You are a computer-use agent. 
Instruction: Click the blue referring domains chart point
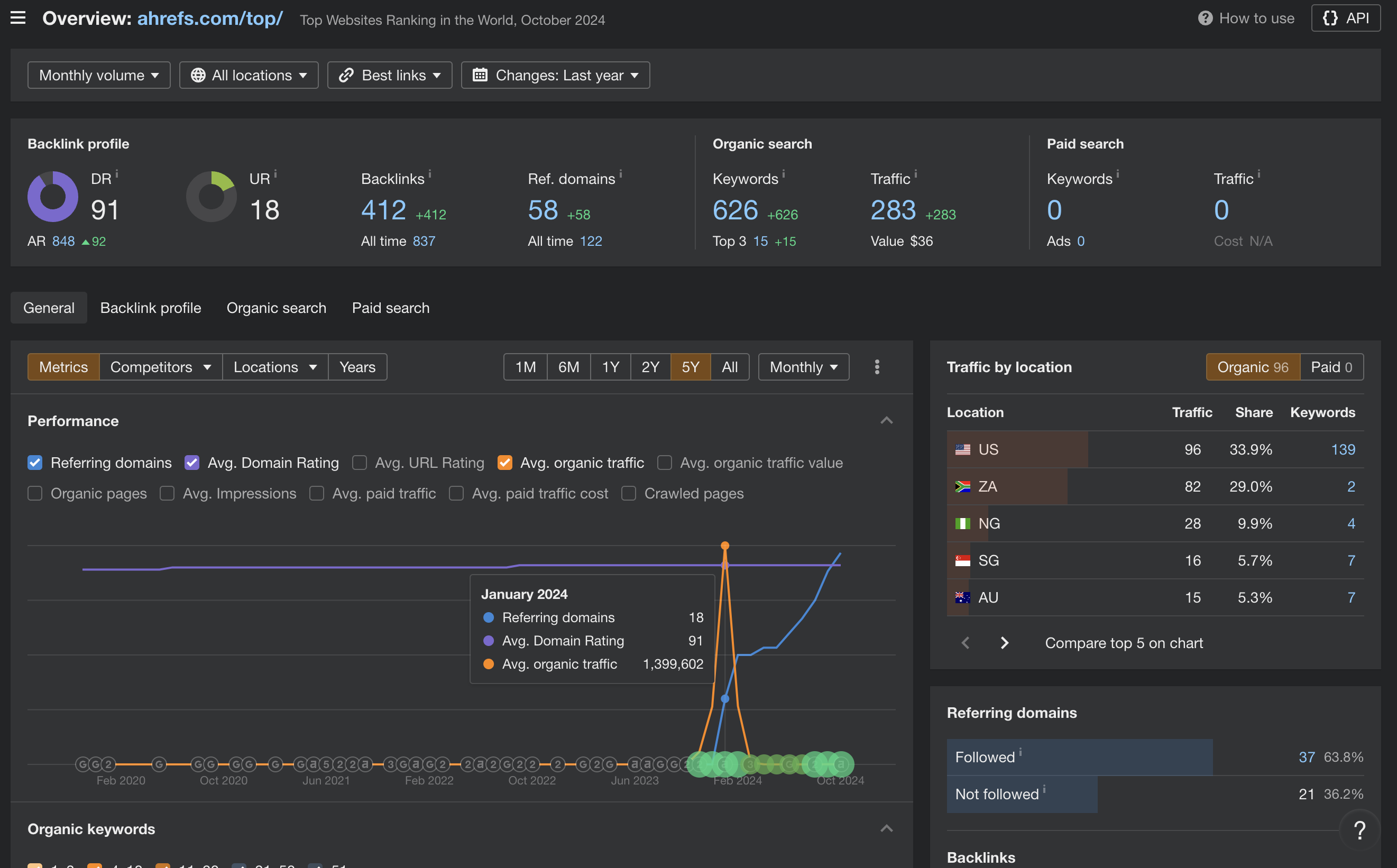pyautogui.click(x=725, y=699)
